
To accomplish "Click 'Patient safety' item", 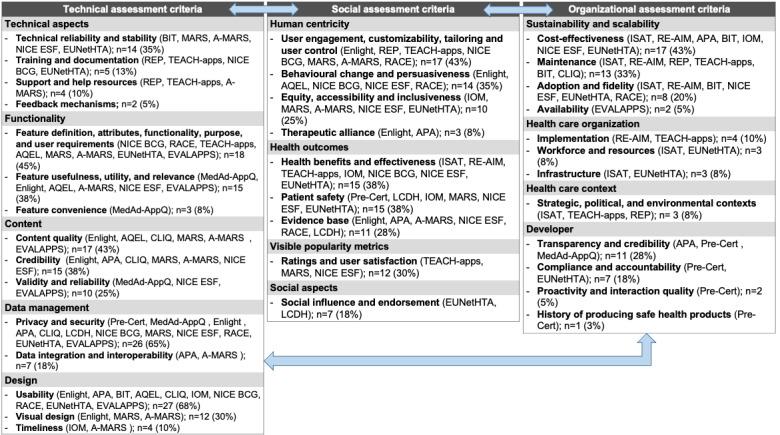I will pos(312,197).
